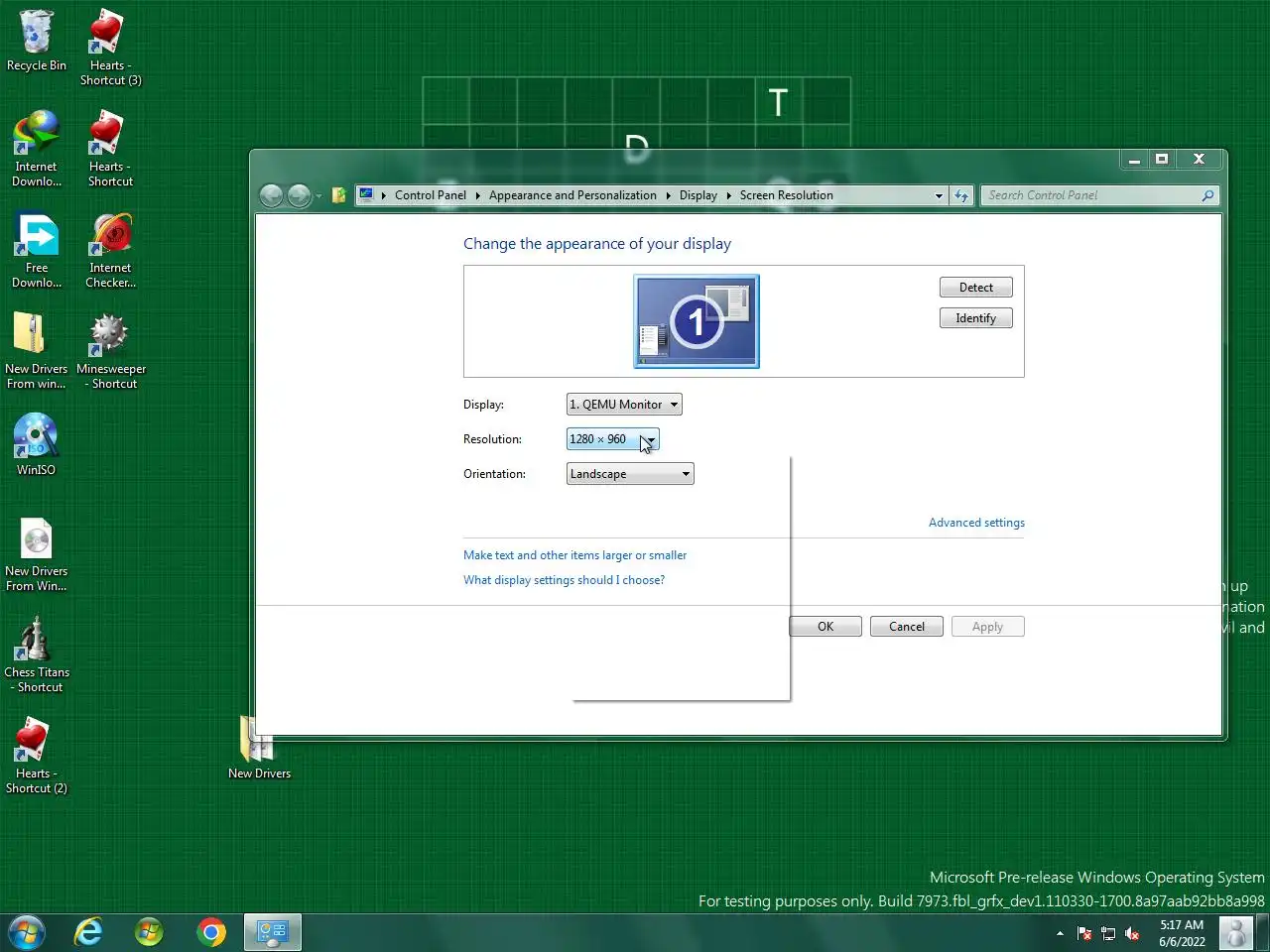Click the Show desktop strip at the taskbar end
1270x952 pixels.
pos(1263,933)
